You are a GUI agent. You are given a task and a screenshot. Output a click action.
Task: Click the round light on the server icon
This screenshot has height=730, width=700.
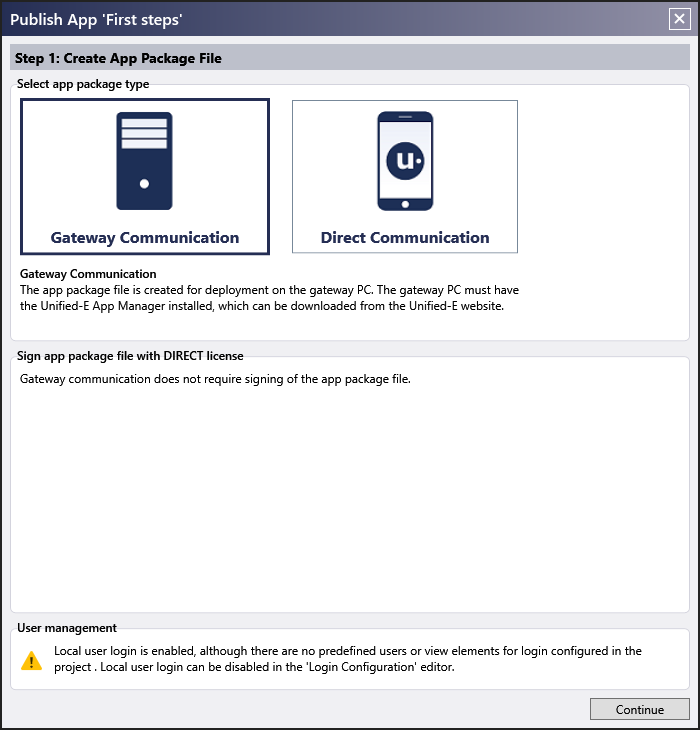pyautogui.click(x=144, y=184)
